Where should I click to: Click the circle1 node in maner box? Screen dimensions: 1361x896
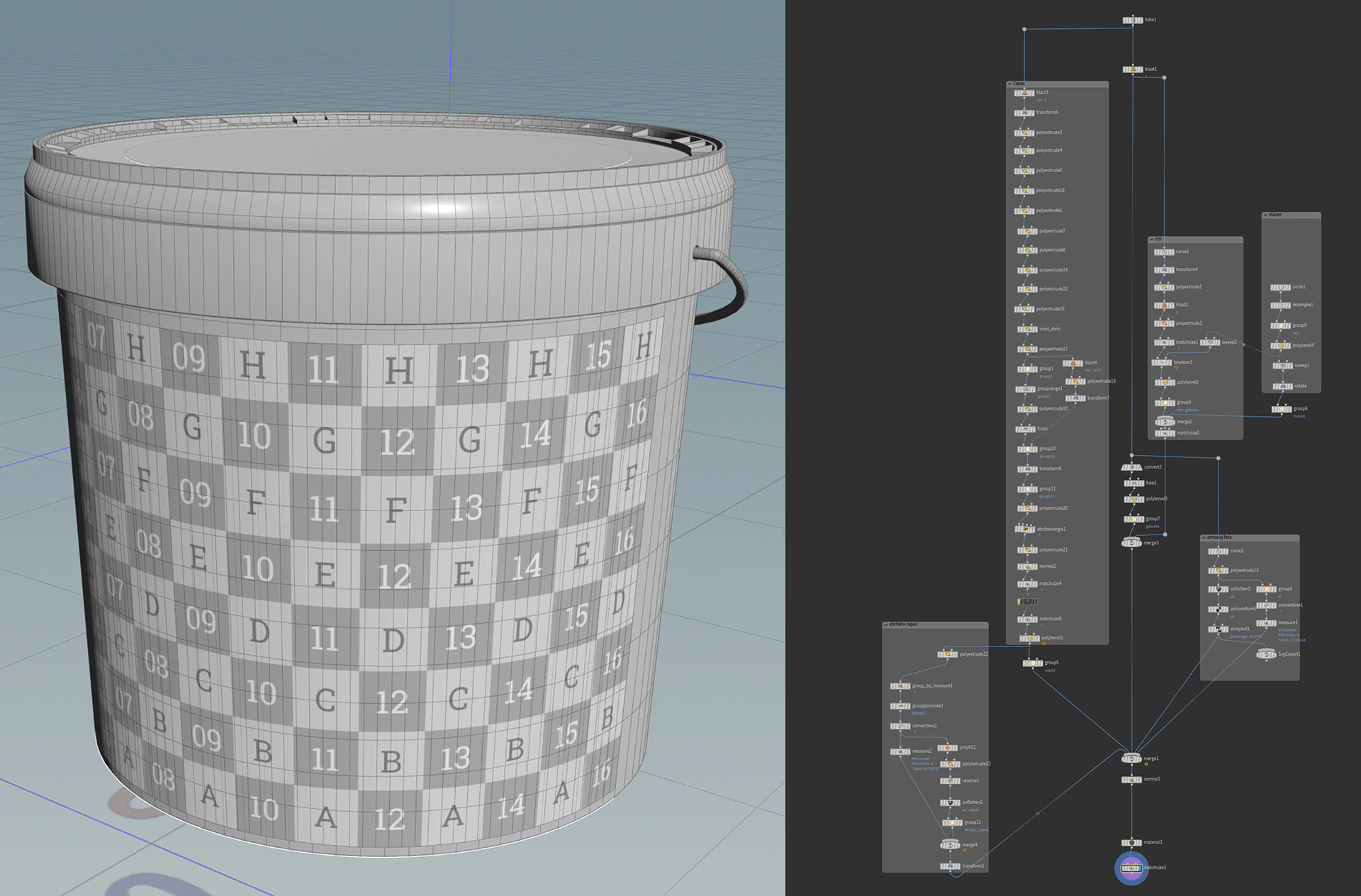tap(1280, 287)
